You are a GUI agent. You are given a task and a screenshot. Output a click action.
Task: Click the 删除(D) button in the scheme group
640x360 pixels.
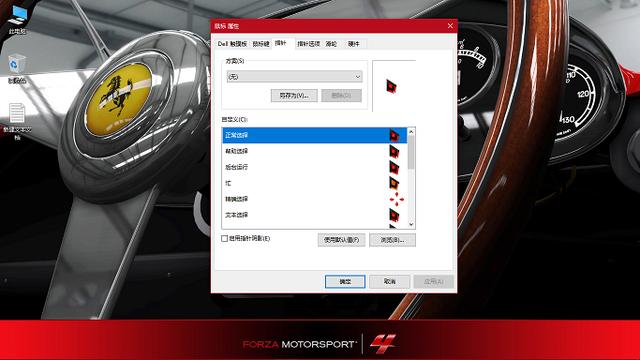(341, 96)
